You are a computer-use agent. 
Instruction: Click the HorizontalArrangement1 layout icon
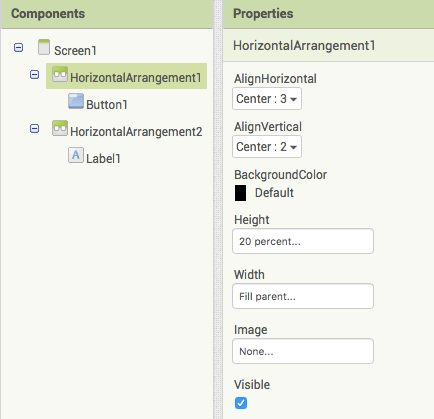click(x=60, y=74)
